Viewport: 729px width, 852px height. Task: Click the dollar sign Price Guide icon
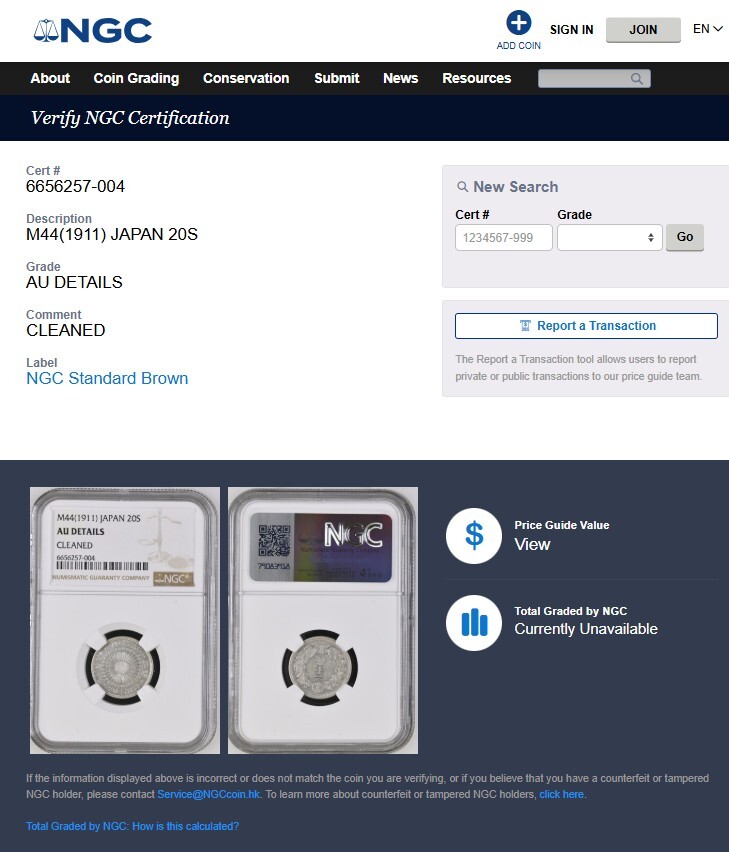(x=474, y=536)
